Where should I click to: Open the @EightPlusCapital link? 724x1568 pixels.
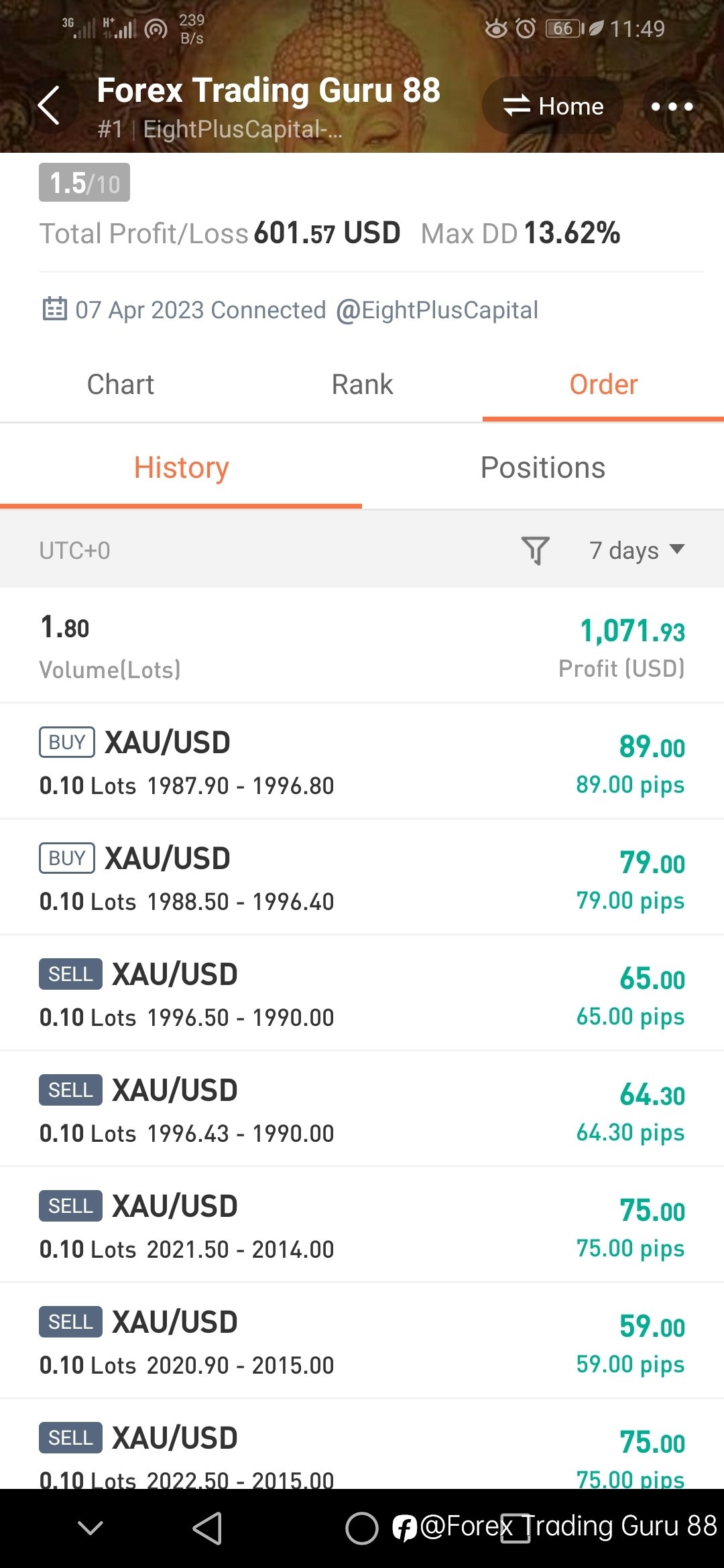[x=437, y=310]
